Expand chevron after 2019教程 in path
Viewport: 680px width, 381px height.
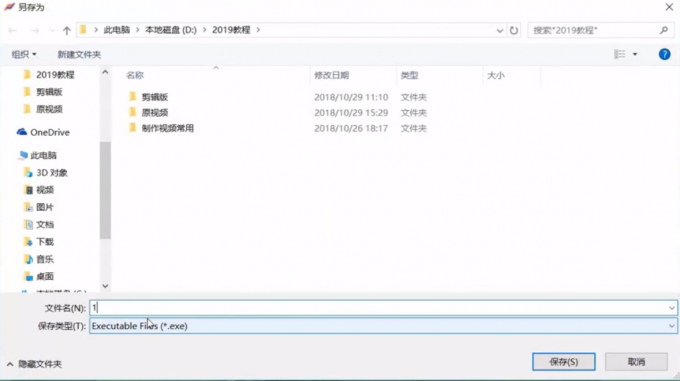(x=258, y=30)
